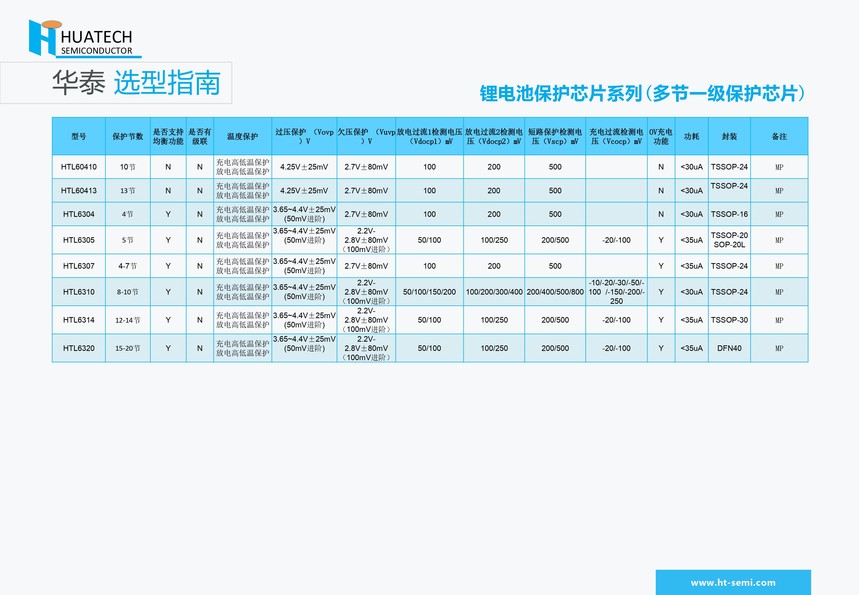Choose the HTL6320 model cell
The height and width of the screenshot is (595, 859).
(x=79, y=348)
